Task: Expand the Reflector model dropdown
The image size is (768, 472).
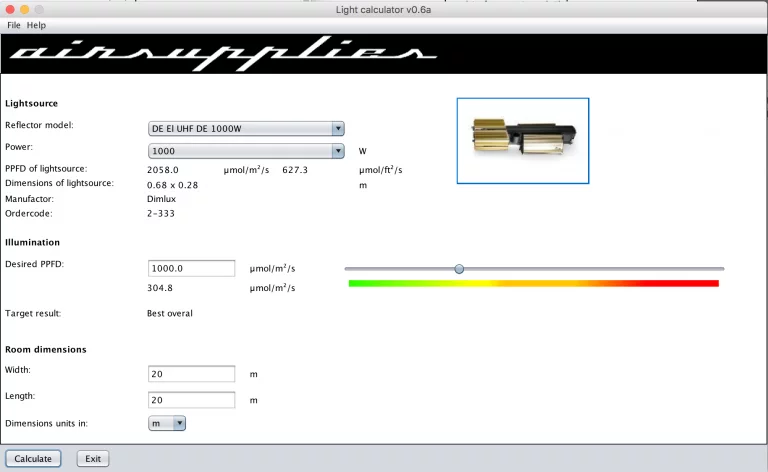Action: pyautogui.click(x=246, y=128)
